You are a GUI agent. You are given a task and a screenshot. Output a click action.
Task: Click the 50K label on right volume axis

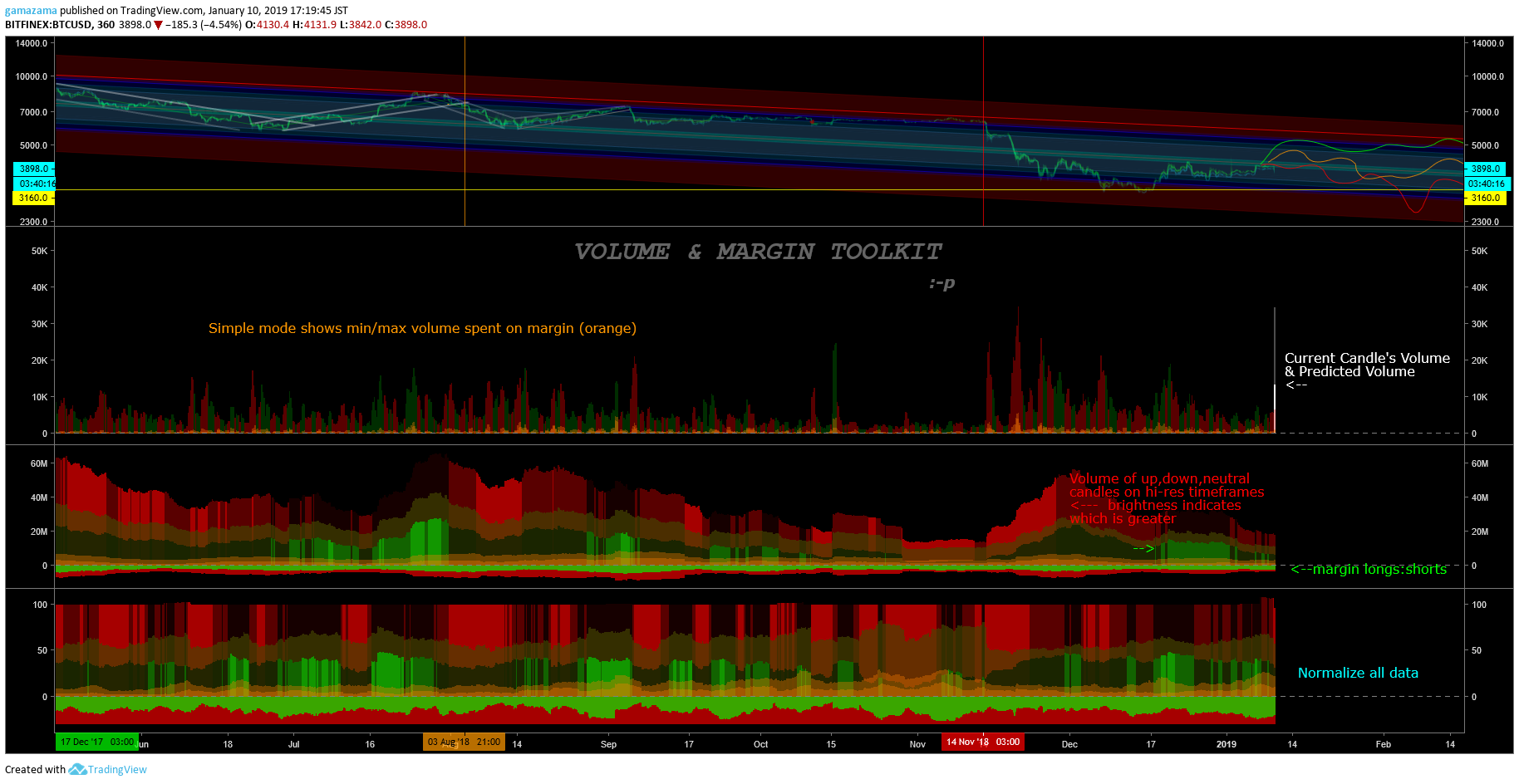tap(1479, 251)
